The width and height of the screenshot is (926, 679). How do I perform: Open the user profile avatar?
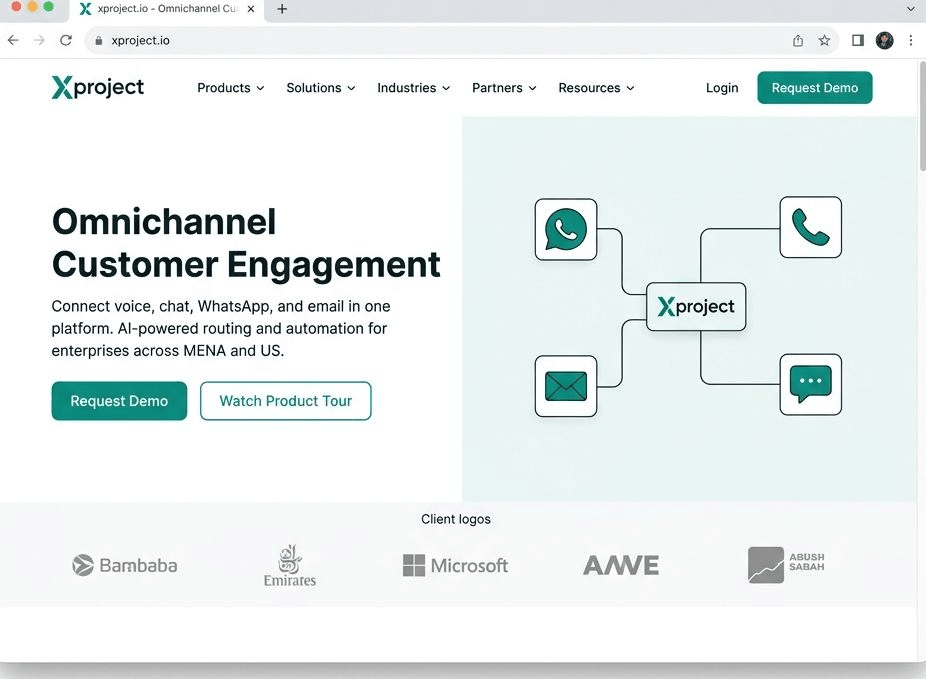pyautogui.click(x=884, y=40)
